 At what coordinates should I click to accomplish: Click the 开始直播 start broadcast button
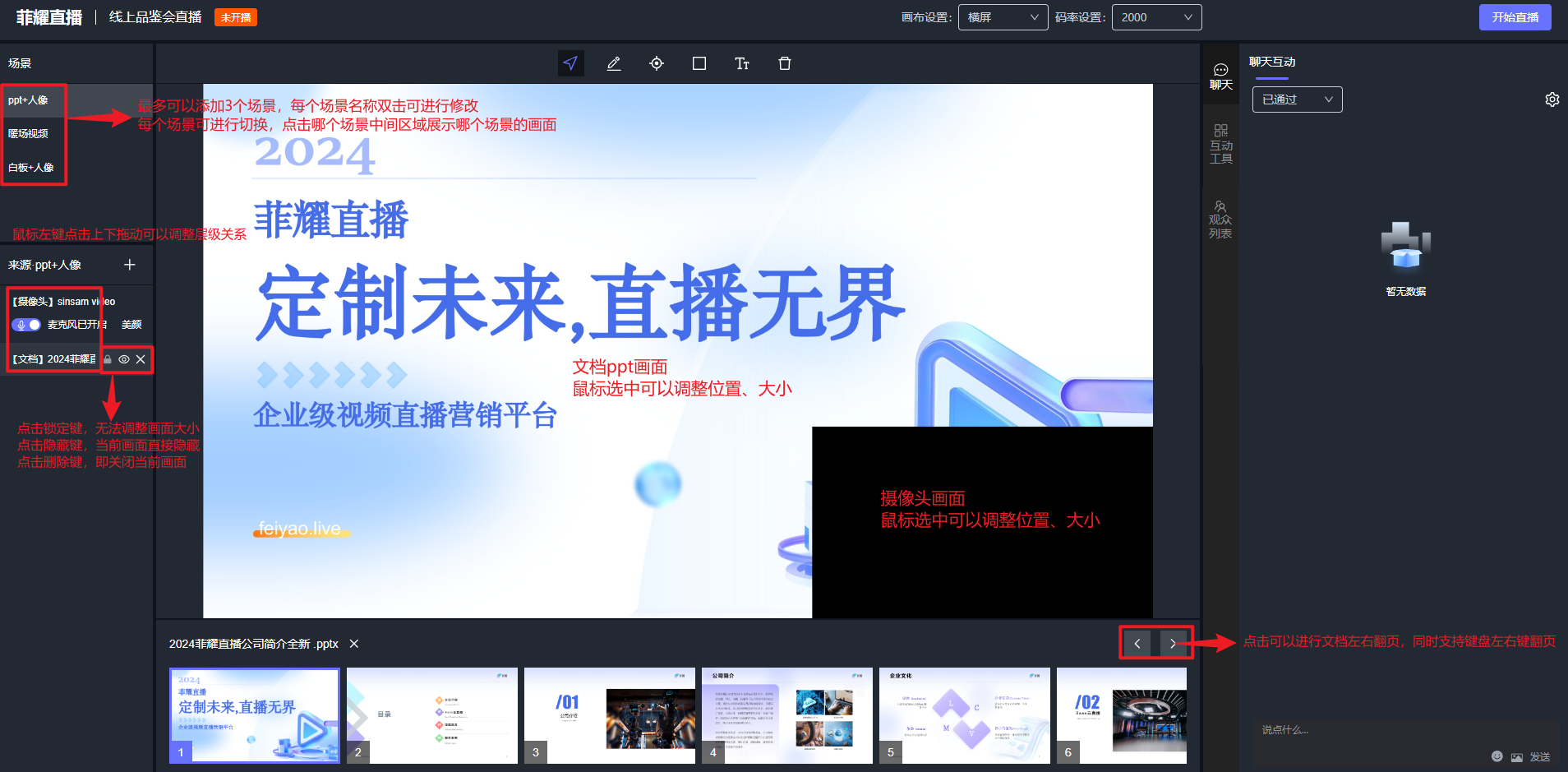[1515, 17]
